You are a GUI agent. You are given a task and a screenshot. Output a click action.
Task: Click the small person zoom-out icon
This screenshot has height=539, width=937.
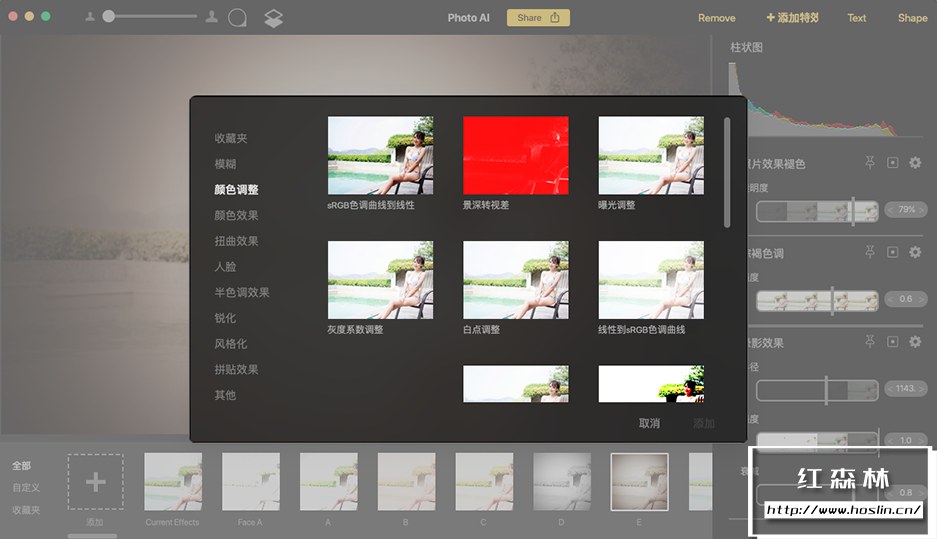click(x=90, y=17)
